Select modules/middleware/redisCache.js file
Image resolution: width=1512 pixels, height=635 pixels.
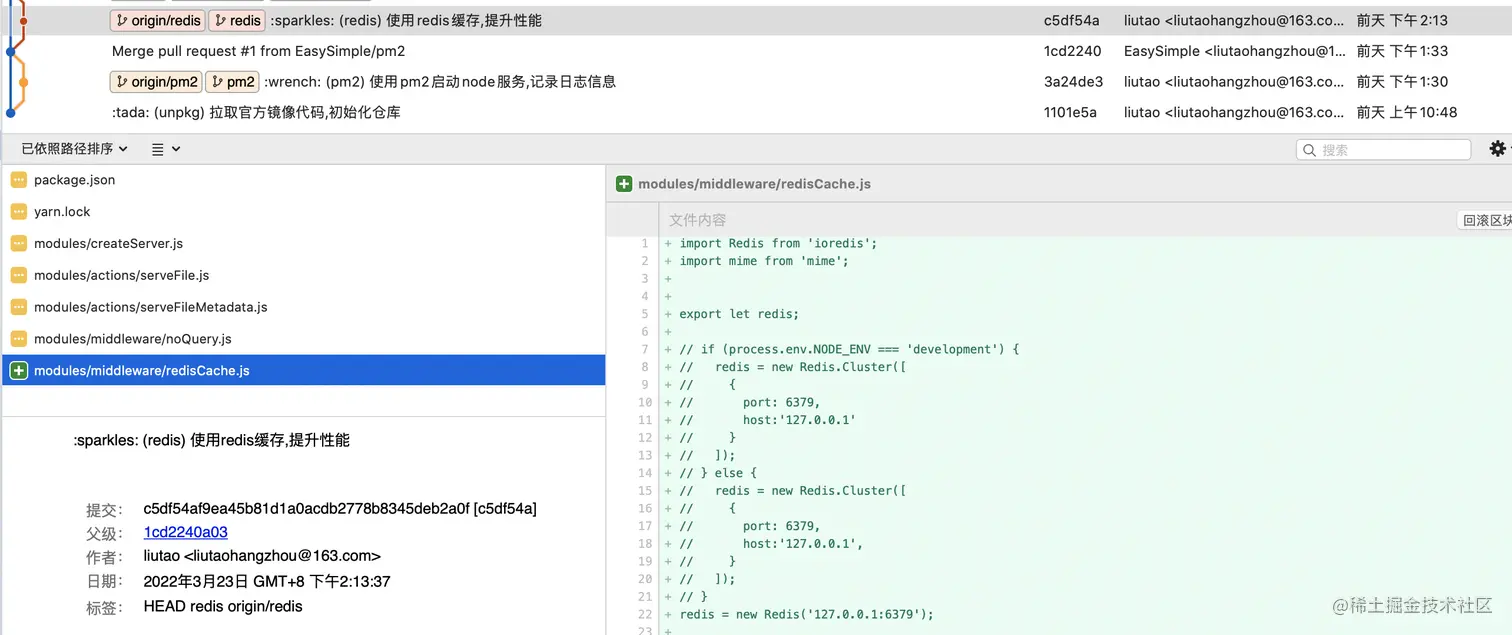coord(303,370)
